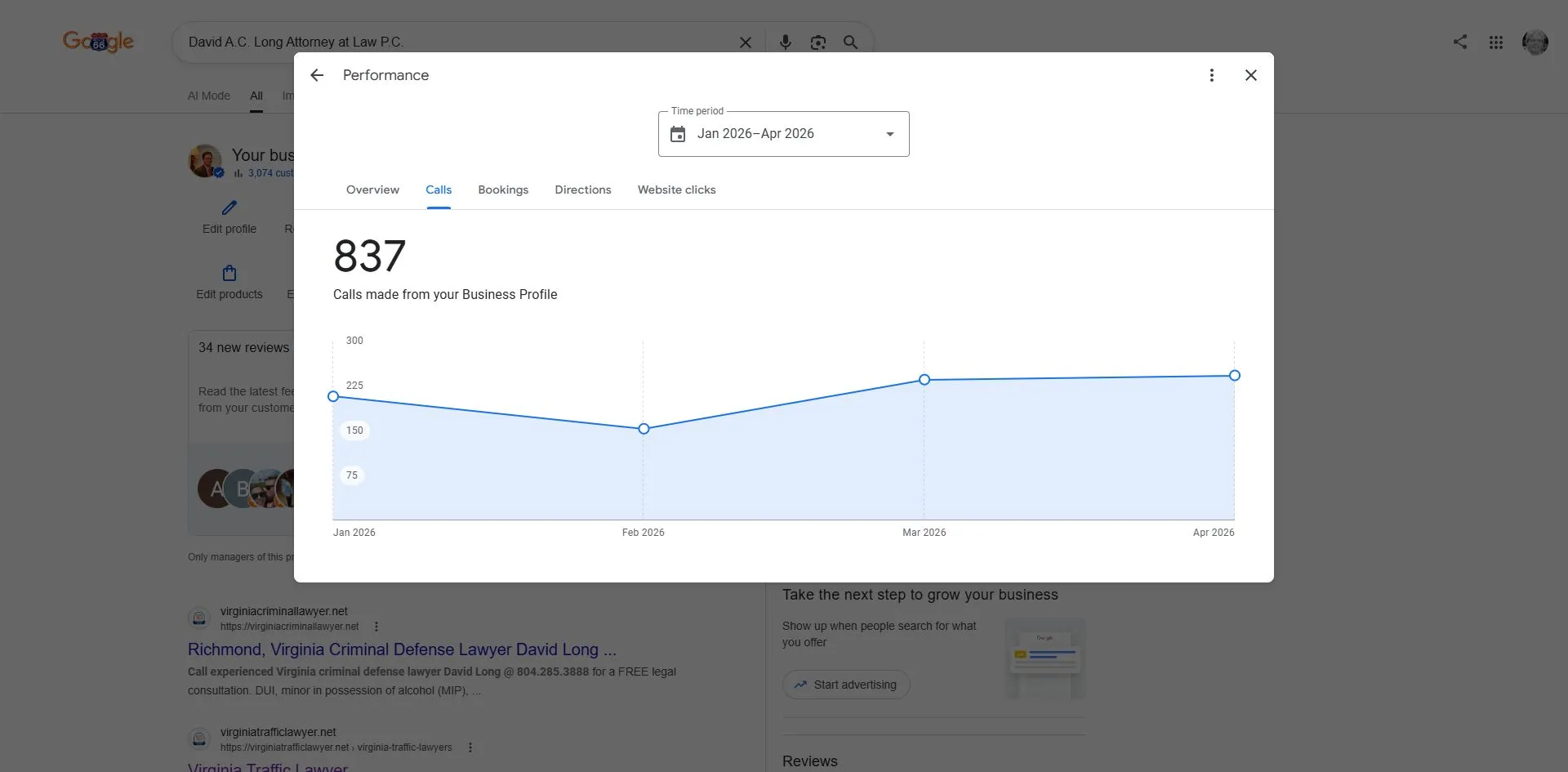Open options for virginiatrafficlawyer.net result
Image resolution: width=1568 pixels, height=772 pixels.
click(470, 747)
